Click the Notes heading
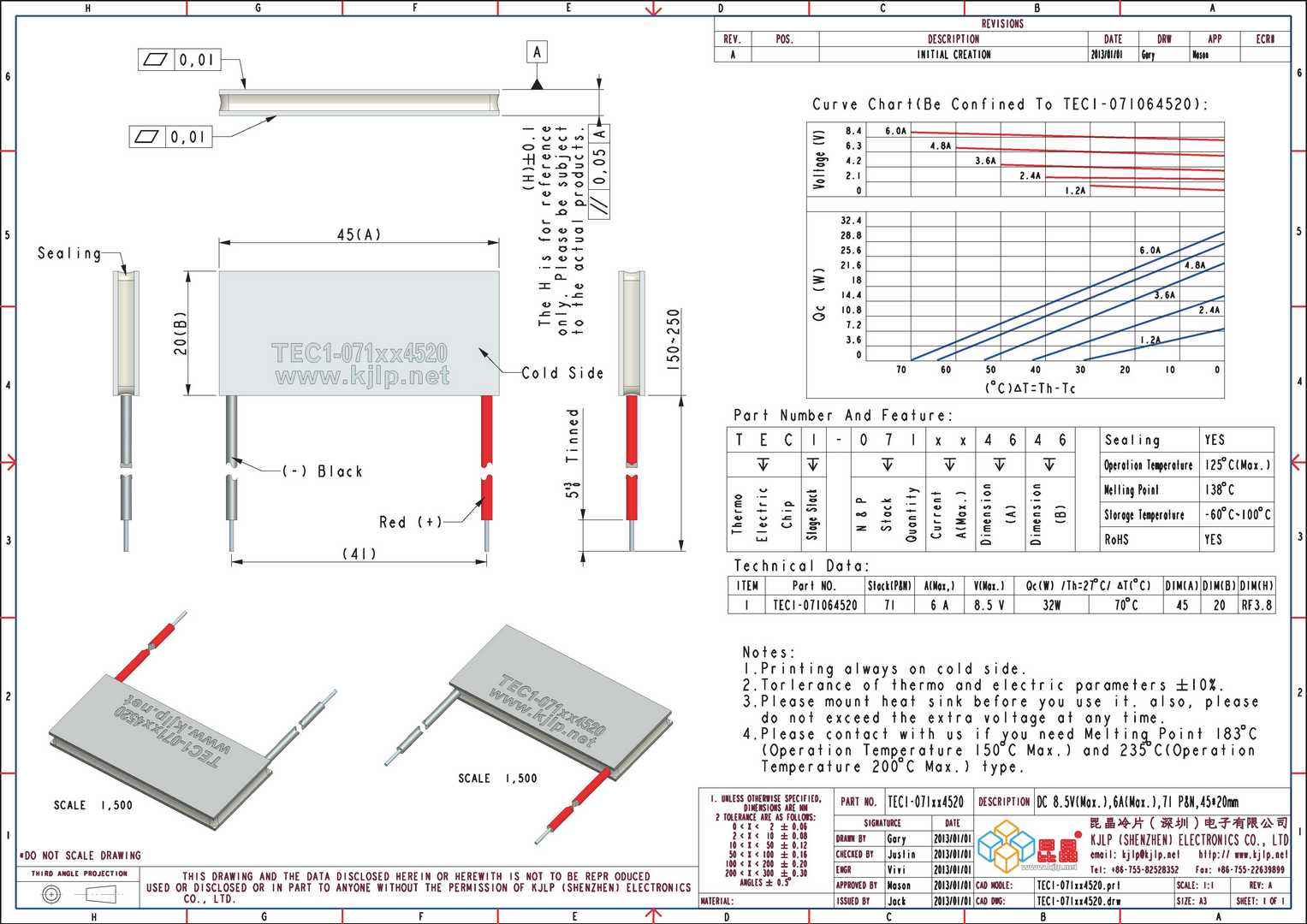The width and height of the screenshot is (1307, 924). (769, 652)
